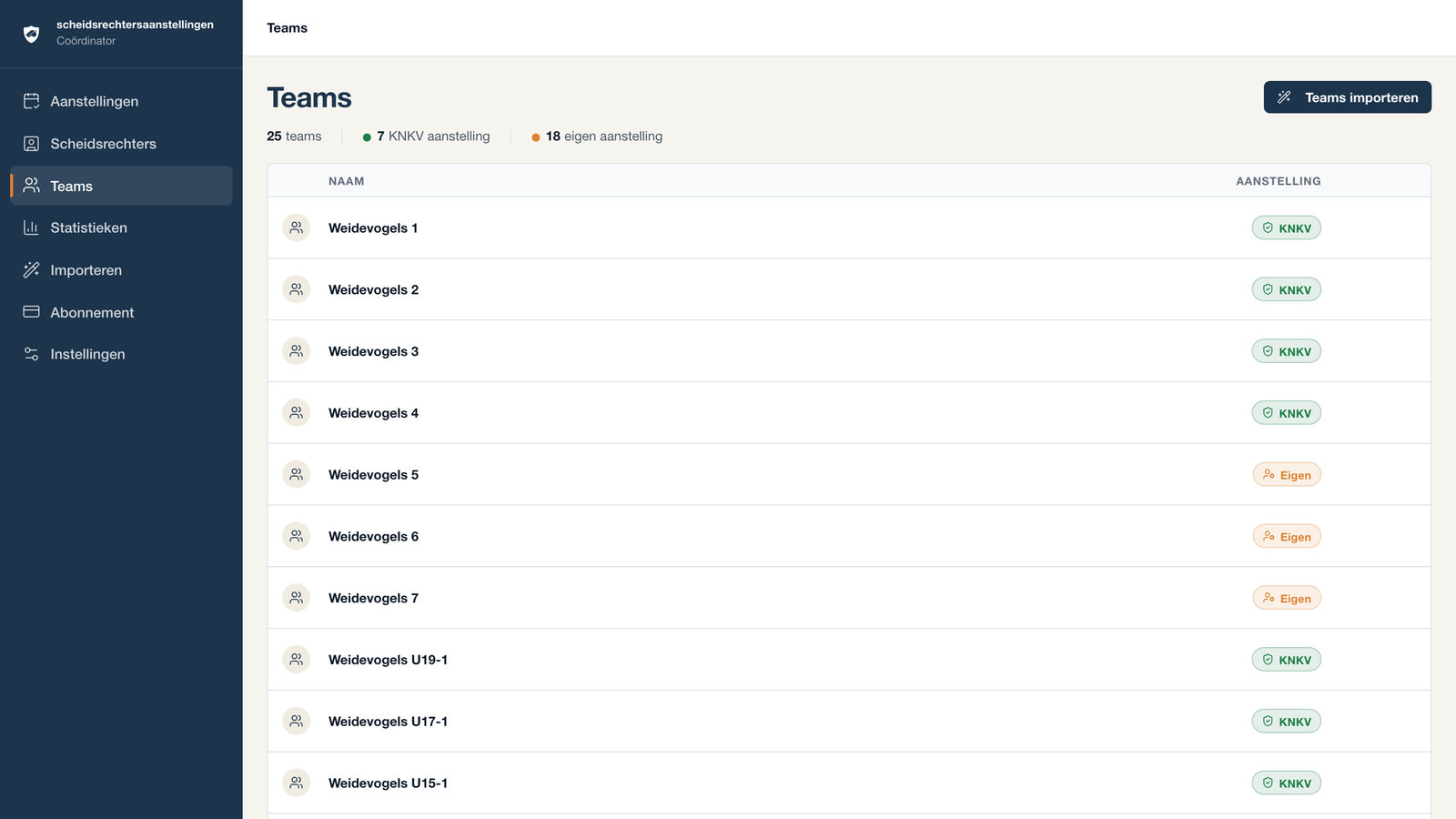Image resolution: width=1456 pixels, height=819 pixels.
Task: Click the Eigen badge for Weidevogels 6
Action: click(x=1287, y=536)
